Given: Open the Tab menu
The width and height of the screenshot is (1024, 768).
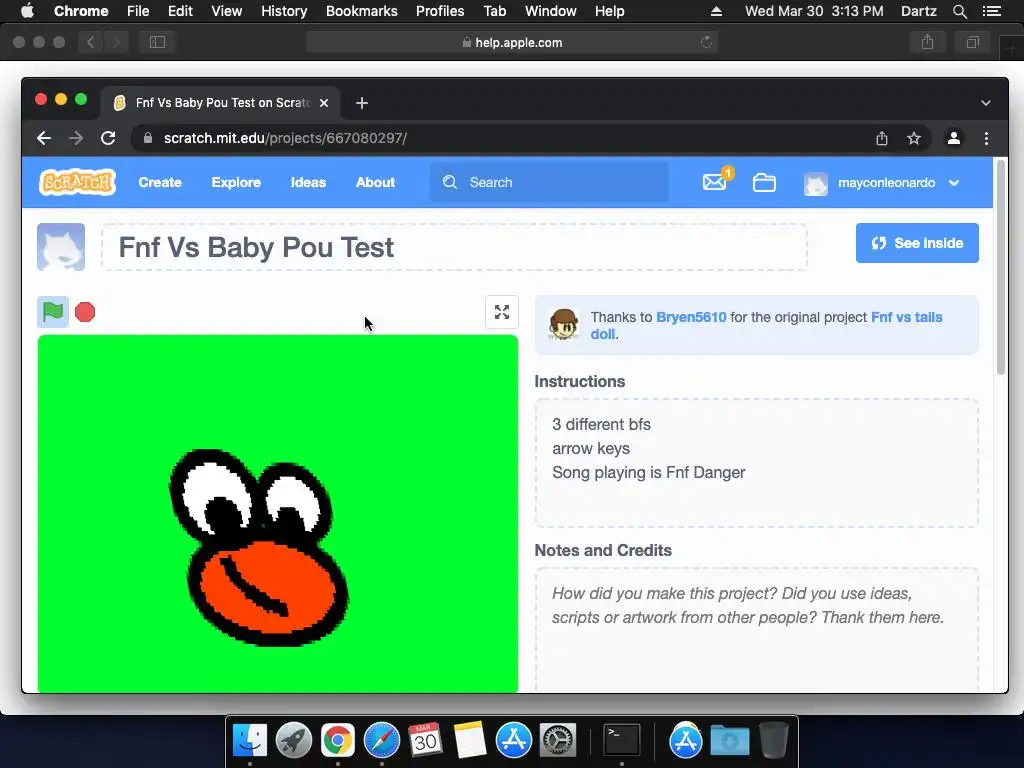Looking at the screenshot, I should coord(495,11).
